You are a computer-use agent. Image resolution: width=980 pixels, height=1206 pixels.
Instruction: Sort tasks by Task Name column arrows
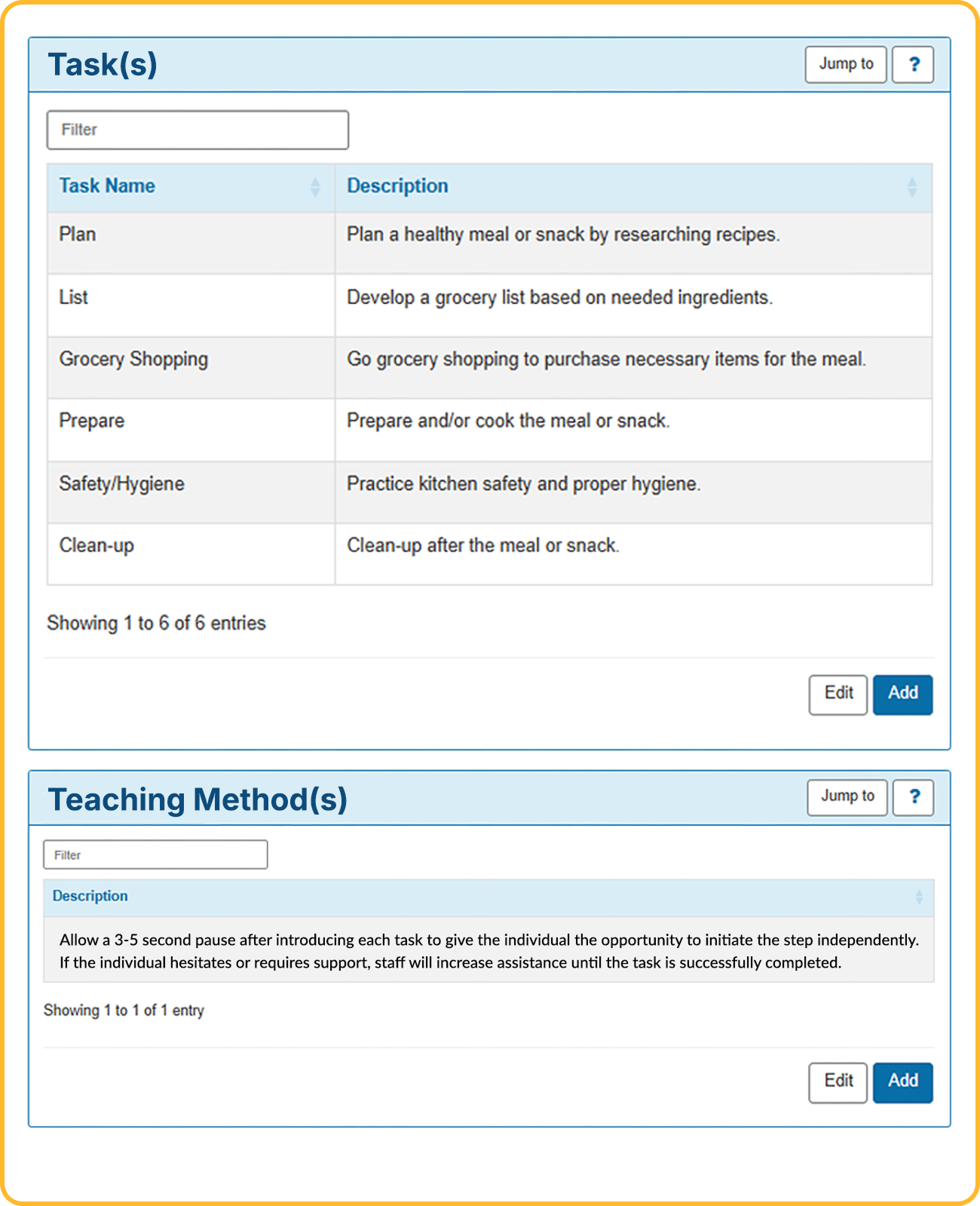315,187
